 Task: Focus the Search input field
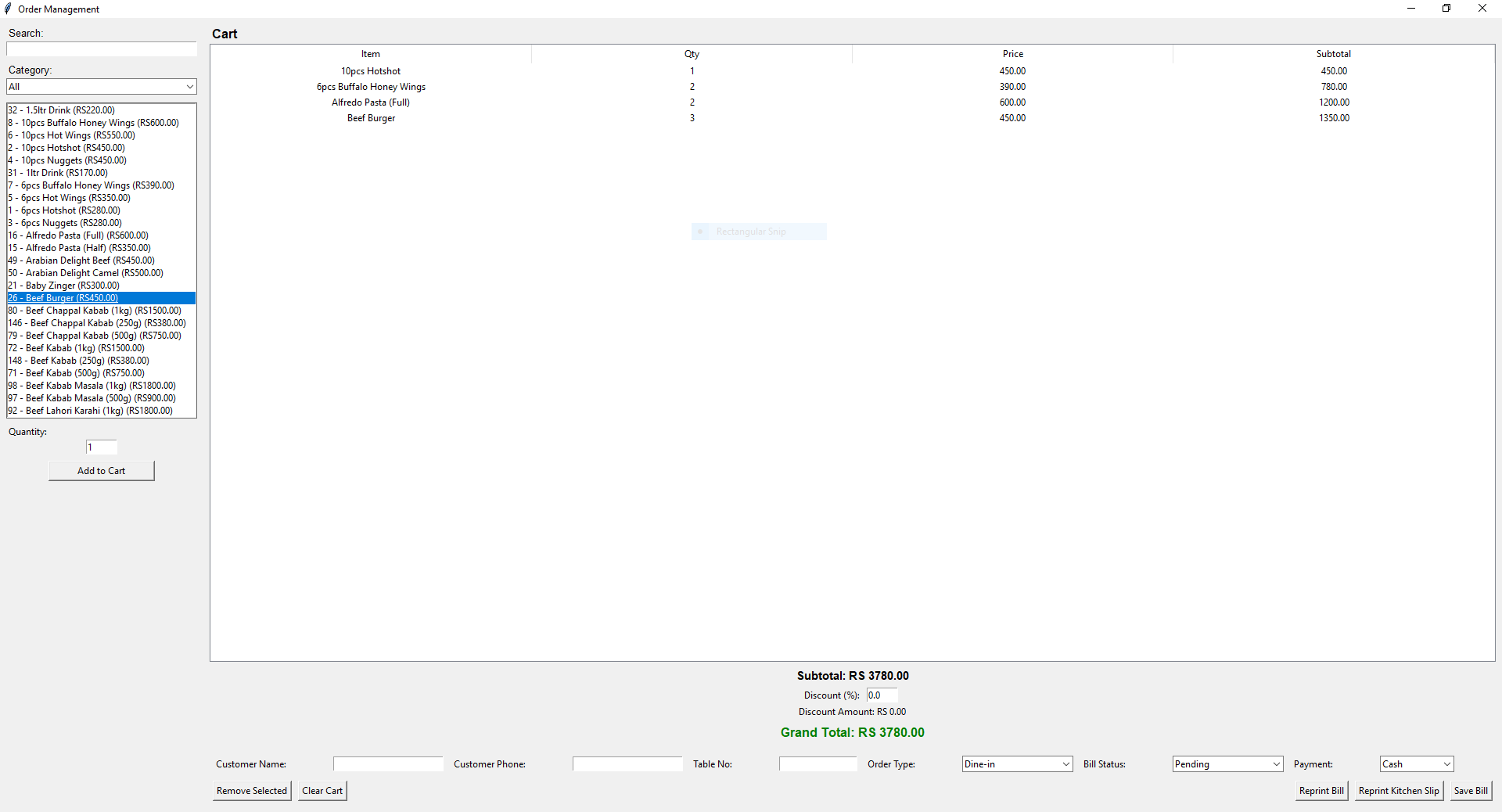coord(102,49)
